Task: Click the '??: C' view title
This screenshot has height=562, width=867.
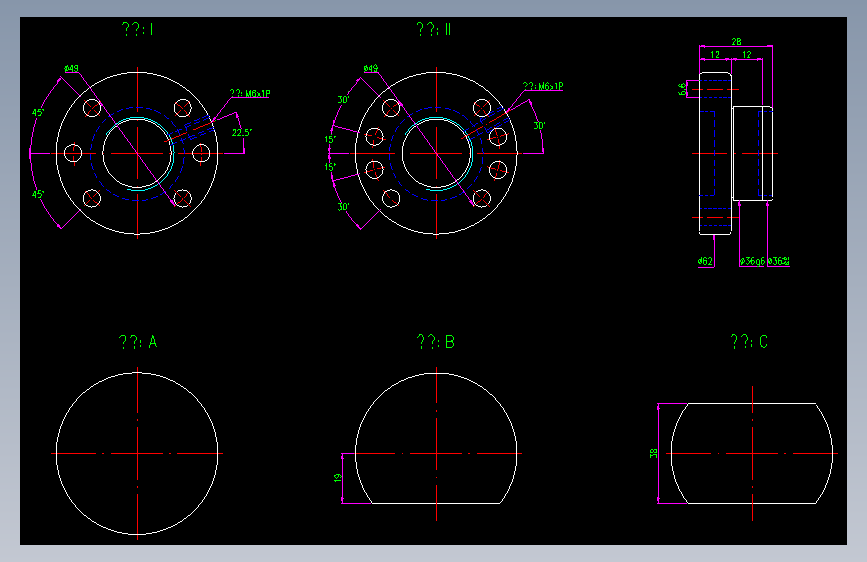Action: pos(749,341)
